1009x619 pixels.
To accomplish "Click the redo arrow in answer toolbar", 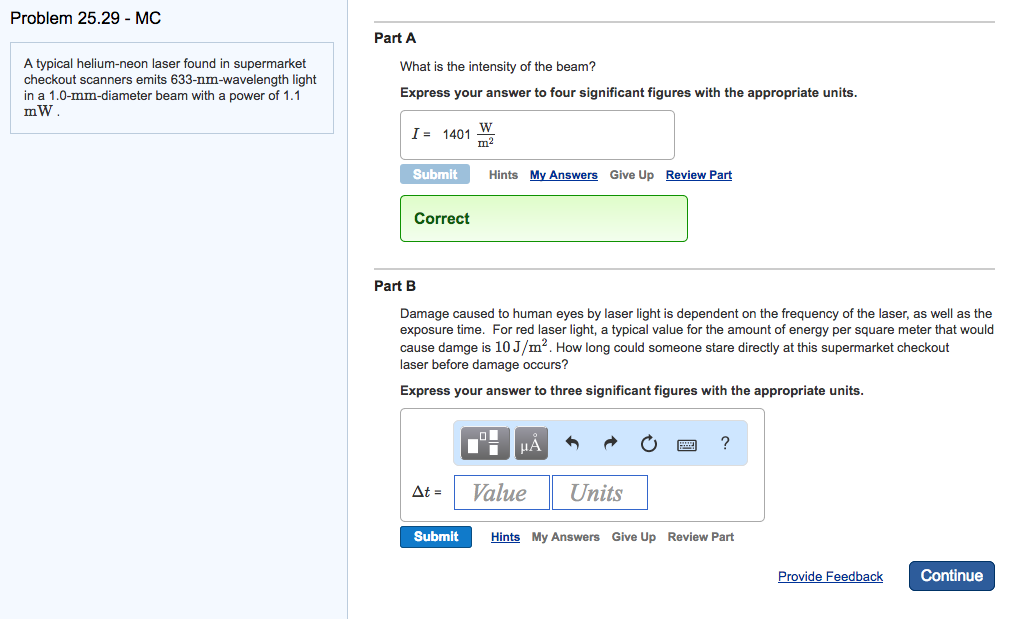I will point(611,443).
